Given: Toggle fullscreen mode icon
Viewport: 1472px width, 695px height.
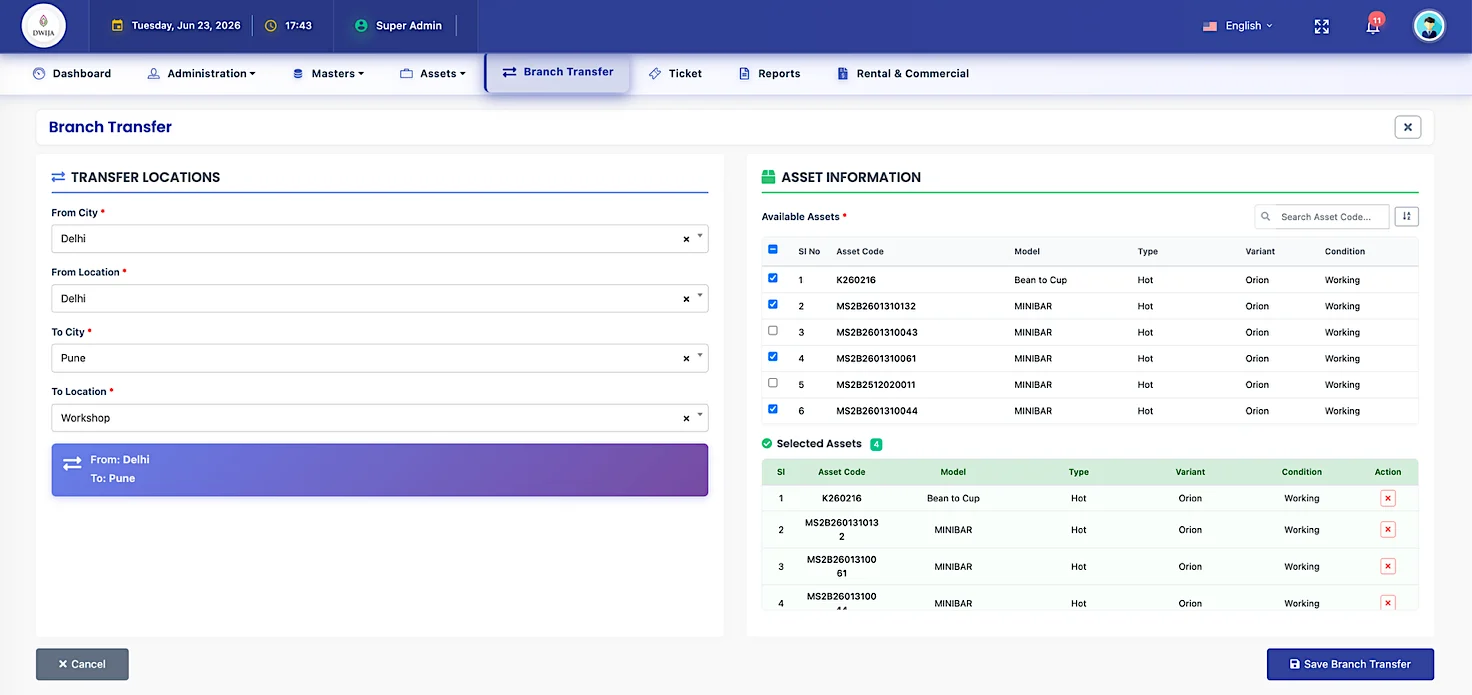Looking at the screenshot, I should point(1322,26).
